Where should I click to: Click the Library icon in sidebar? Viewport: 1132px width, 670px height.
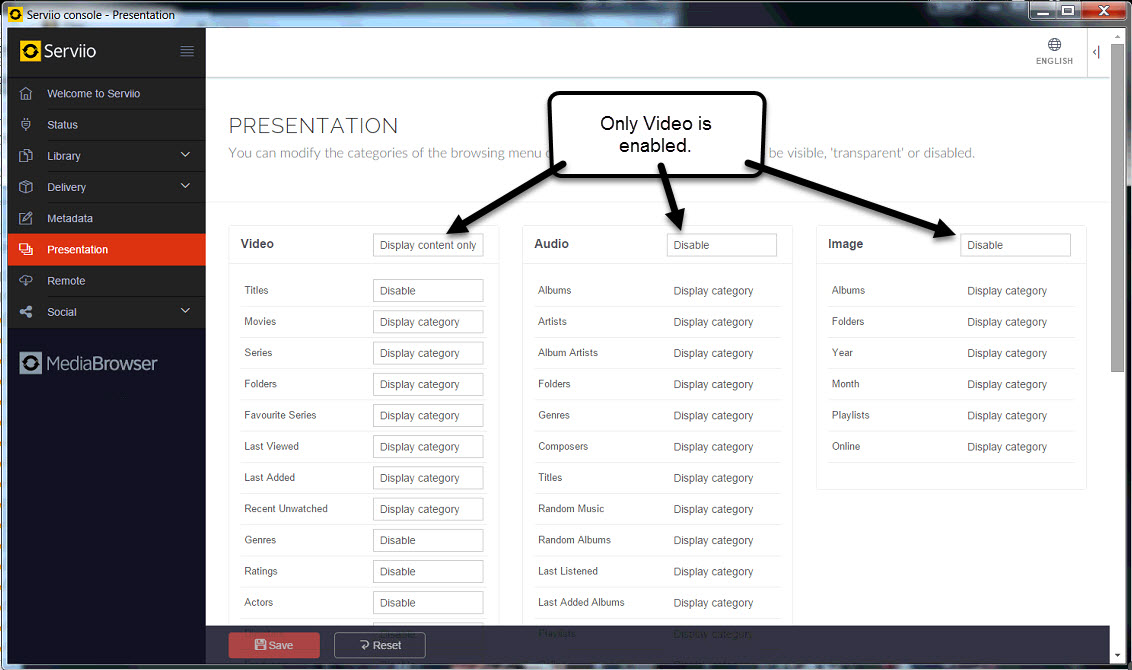(26, 156)
